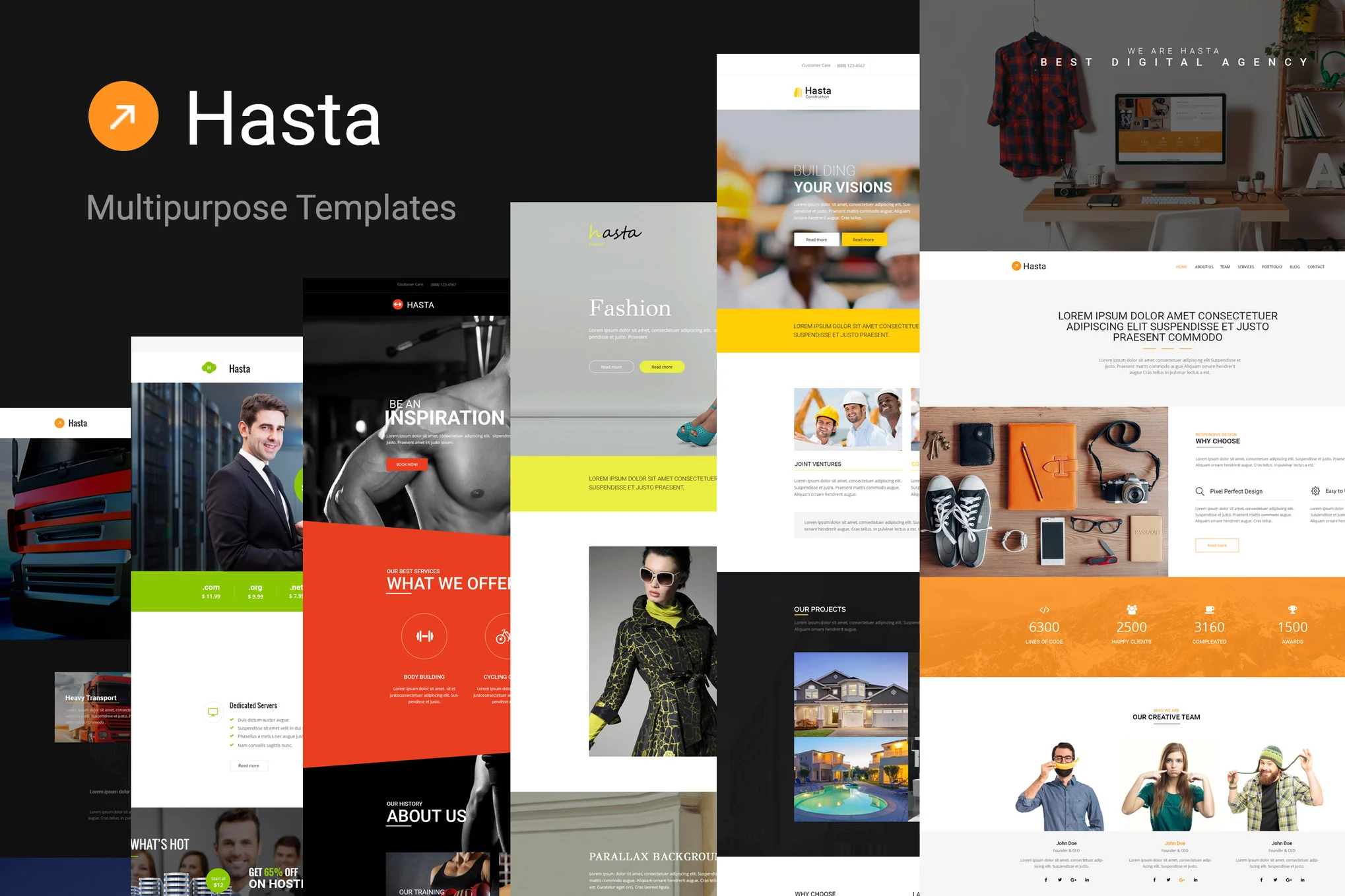Select the Portfolio navigation item

tap(1271, 267)
